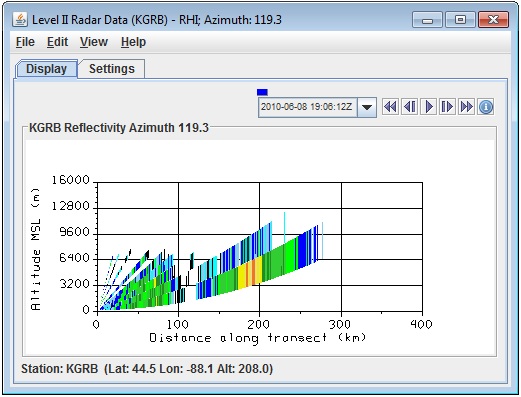Go to first animation frame
The width and height of the screenshot is (521, 397).
point(390,107)
